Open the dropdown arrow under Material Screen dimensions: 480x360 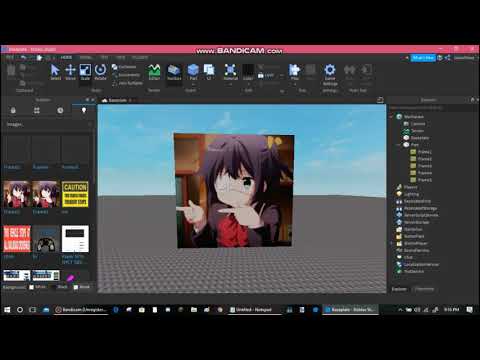[230, 84]
